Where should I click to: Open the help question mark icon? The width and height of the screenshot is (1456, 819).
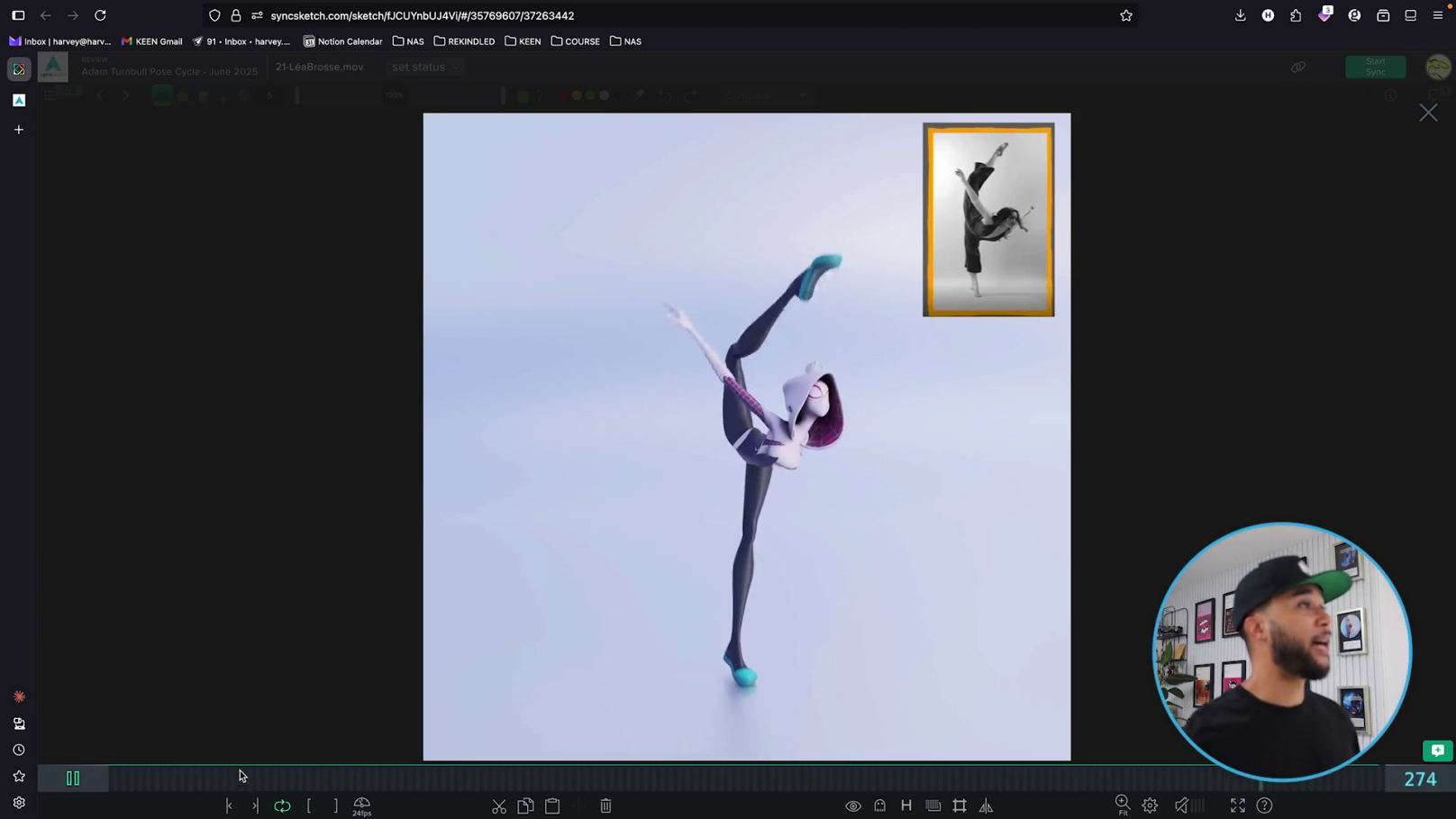[1265, 806]
